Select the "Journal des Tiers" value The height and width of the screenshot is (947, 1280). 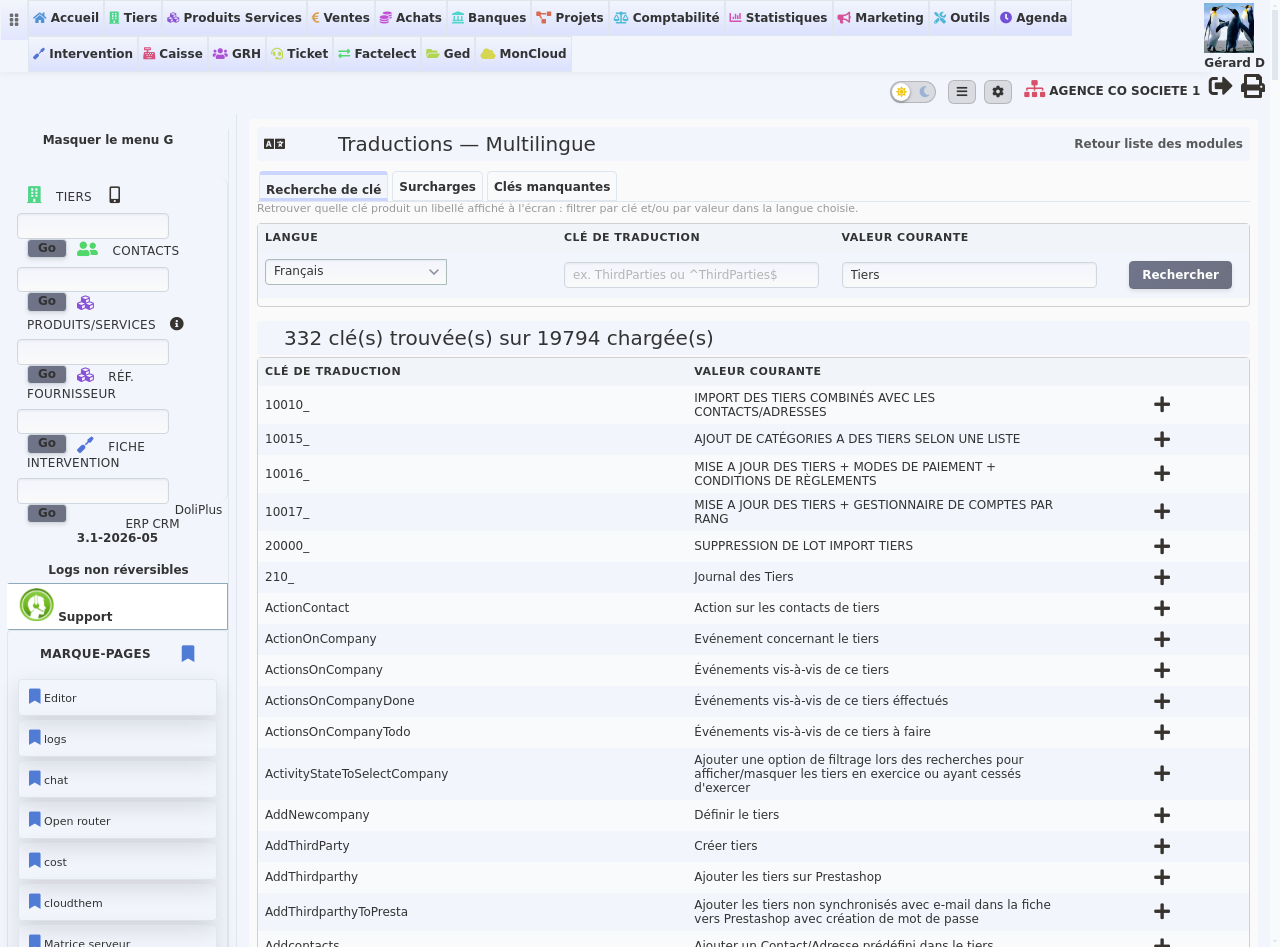[743, 577]
